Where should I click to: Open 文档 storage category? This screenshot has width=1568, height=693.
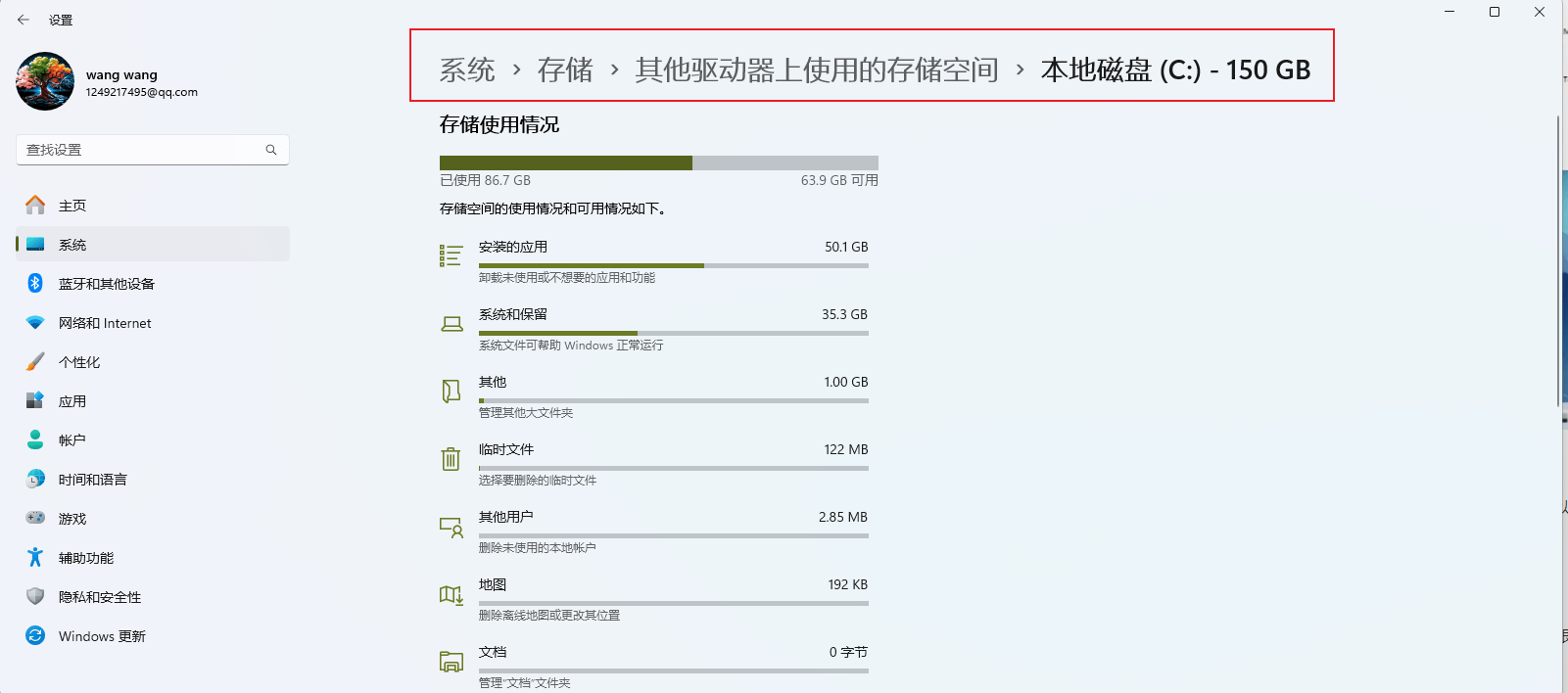click(x=654, y=666)
